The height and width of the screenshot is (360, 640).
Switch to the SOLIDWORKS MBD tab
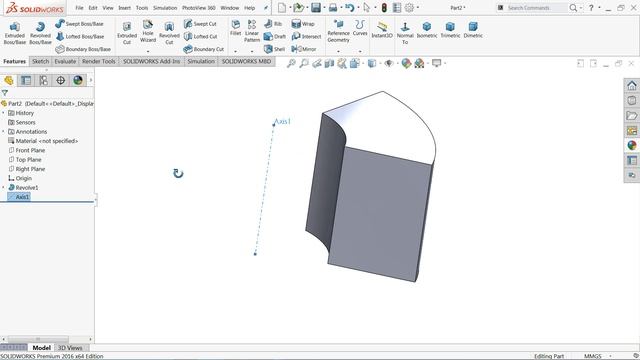pos(246,62)
